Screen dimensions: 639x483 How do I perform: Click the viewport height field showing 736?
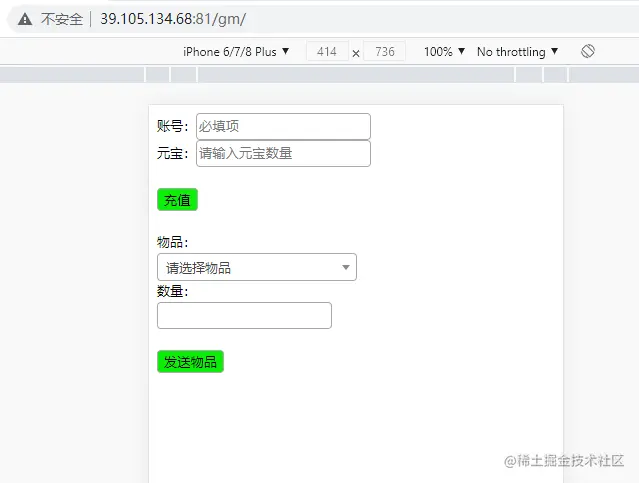384,52
